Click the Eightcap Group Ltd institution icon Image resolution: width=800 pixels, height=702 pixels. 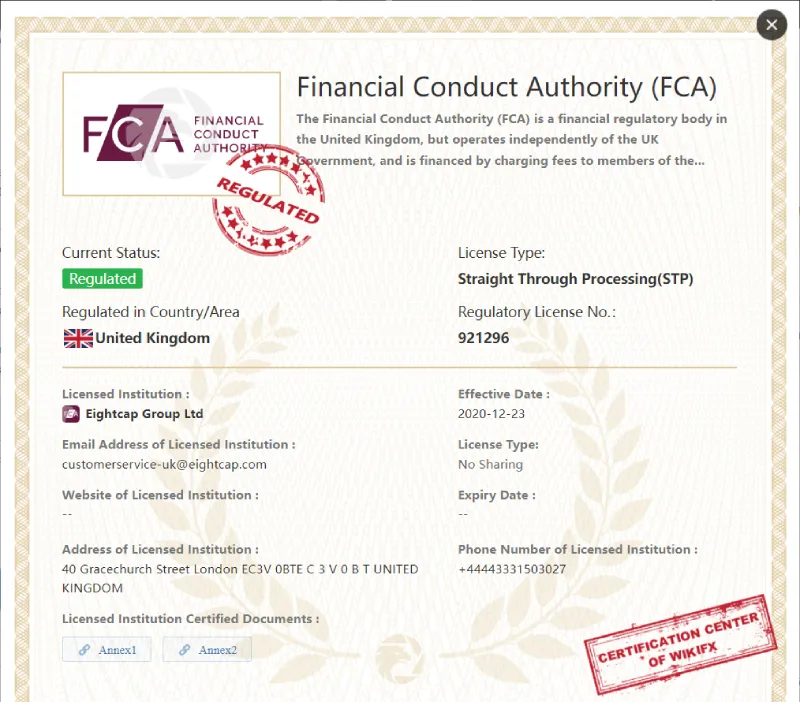[71, 414]
